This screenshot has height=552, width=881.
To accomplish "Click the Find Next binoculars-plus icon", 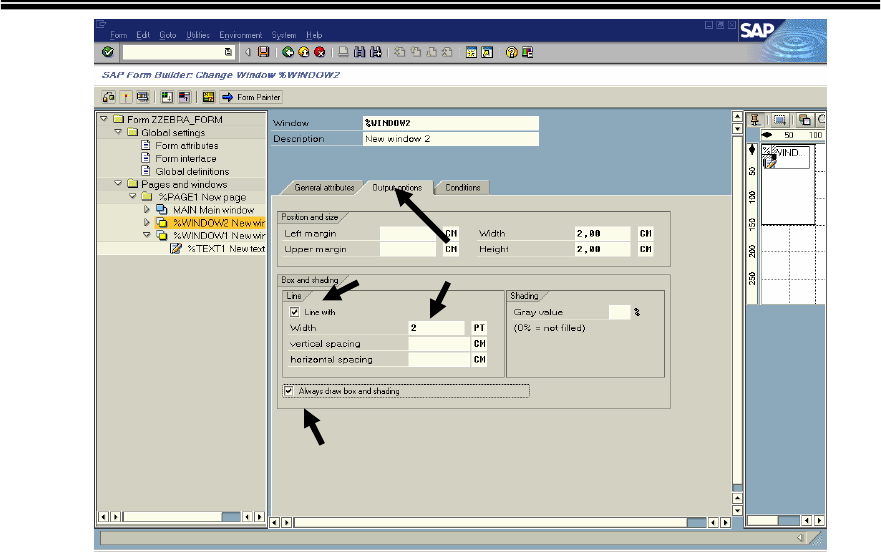I will [375, 52].
